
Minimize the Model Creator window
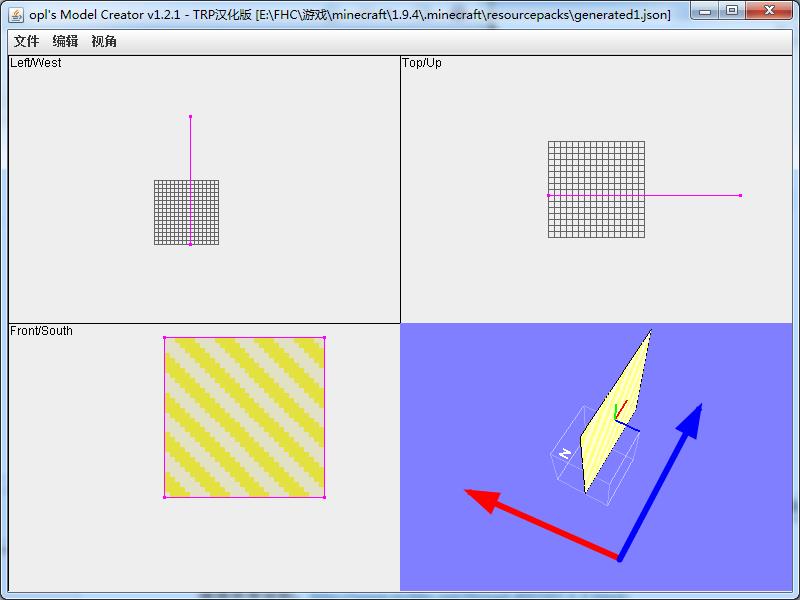706,11
